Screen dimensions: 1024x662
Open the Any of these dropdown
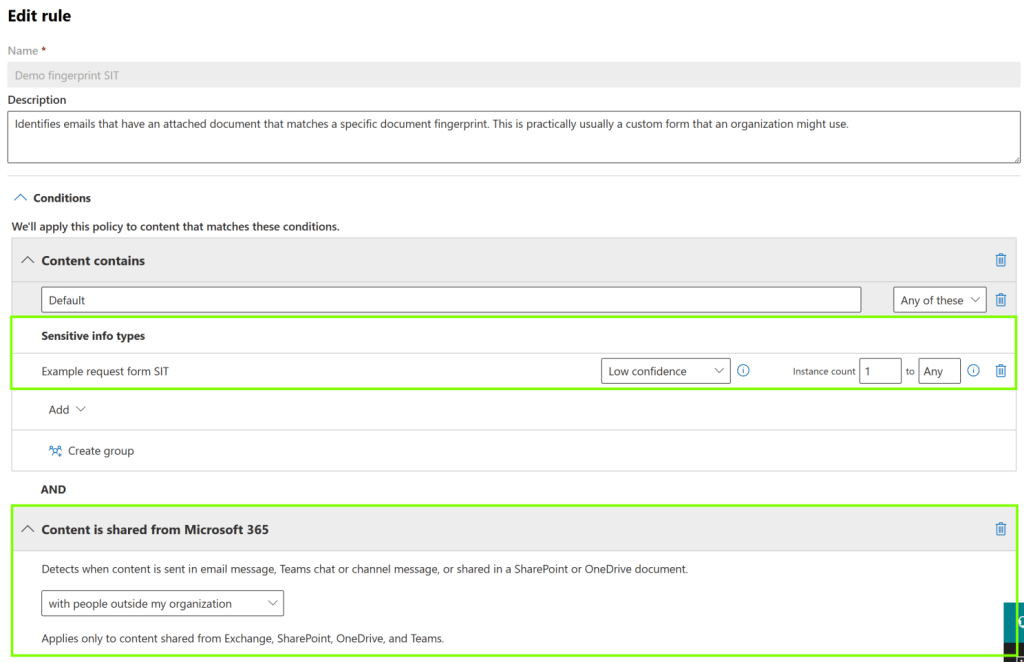tap(939, 300)
